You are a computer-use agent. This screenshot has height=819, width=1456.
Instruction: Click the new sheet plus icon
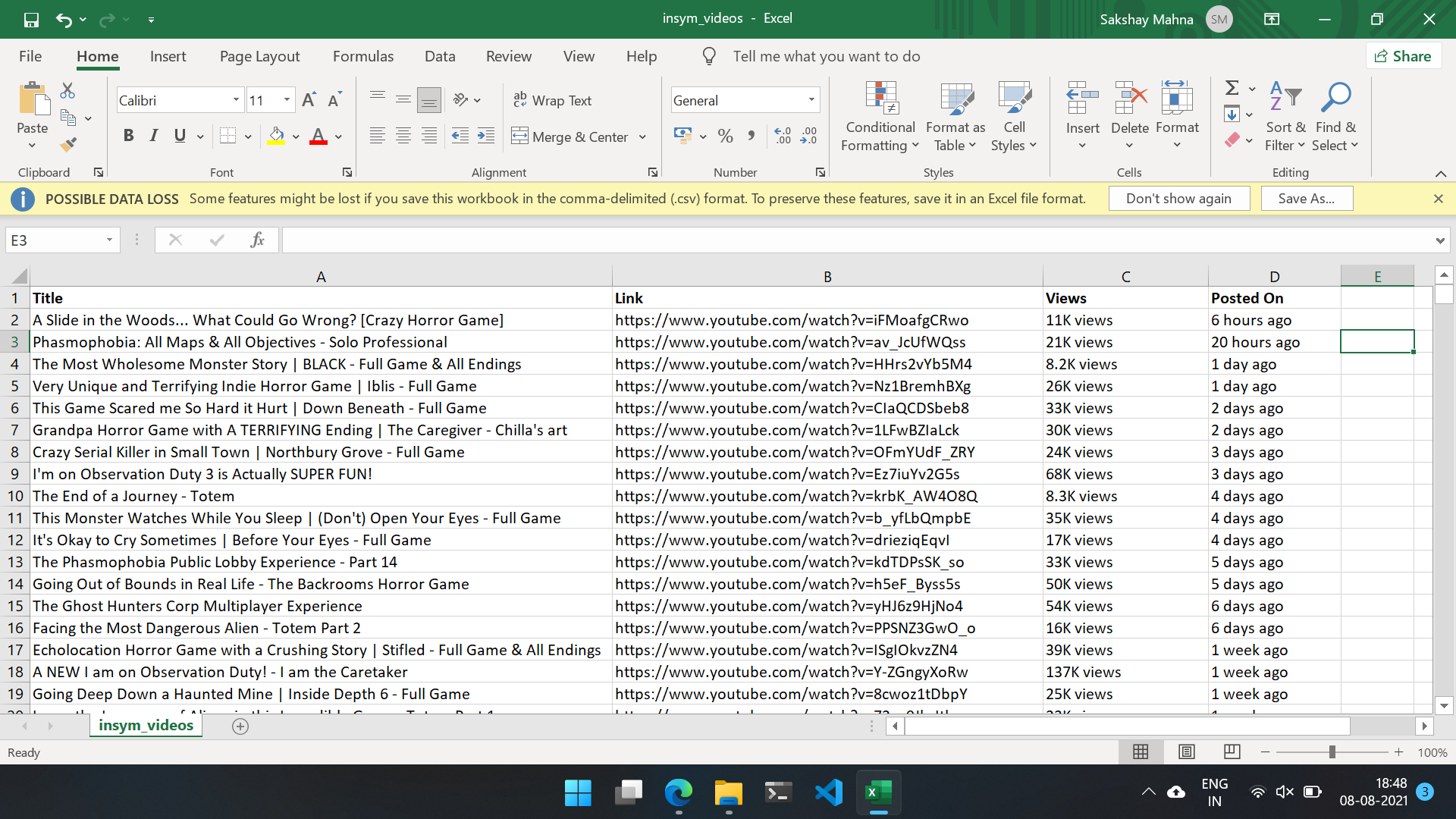[240, 726]
